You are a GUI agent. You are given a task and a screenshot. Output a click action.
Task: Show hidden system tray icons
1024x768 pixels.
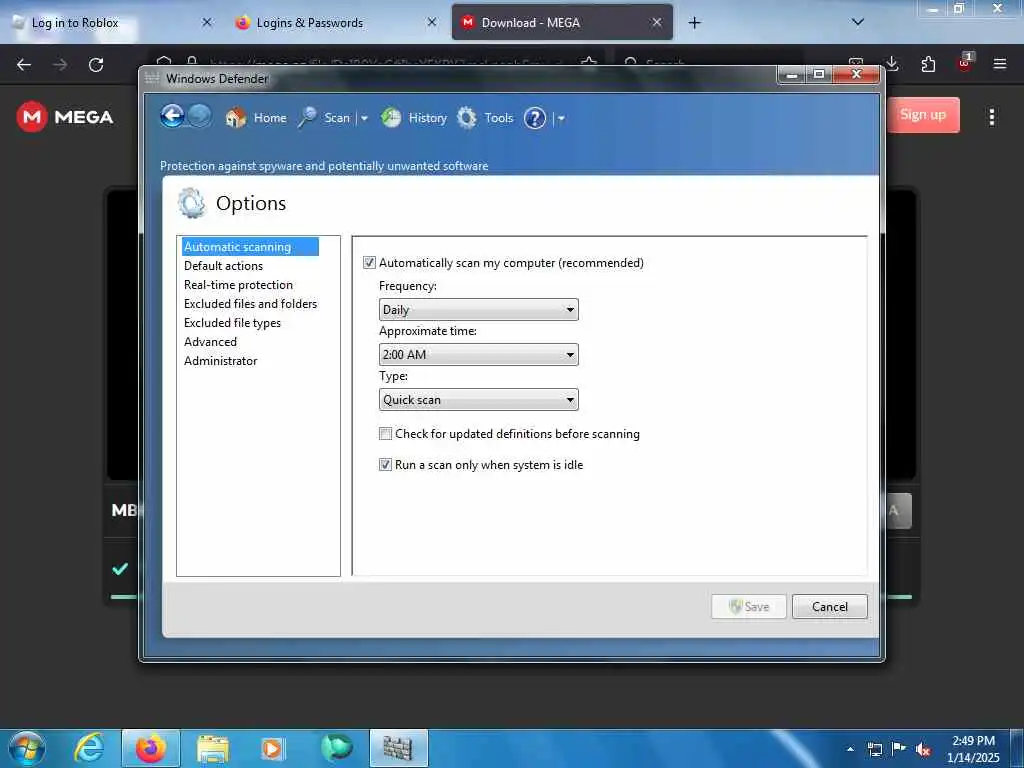[850, 749]
